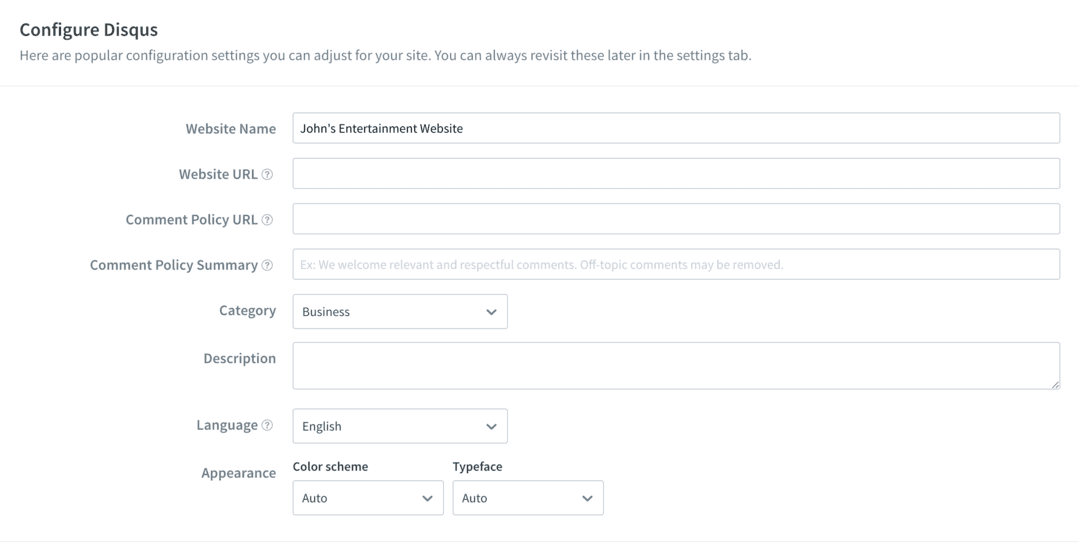Click the Appearance section label
Image resolution: width=1079 pixels, height=543 pixels.
click(238, 473)
